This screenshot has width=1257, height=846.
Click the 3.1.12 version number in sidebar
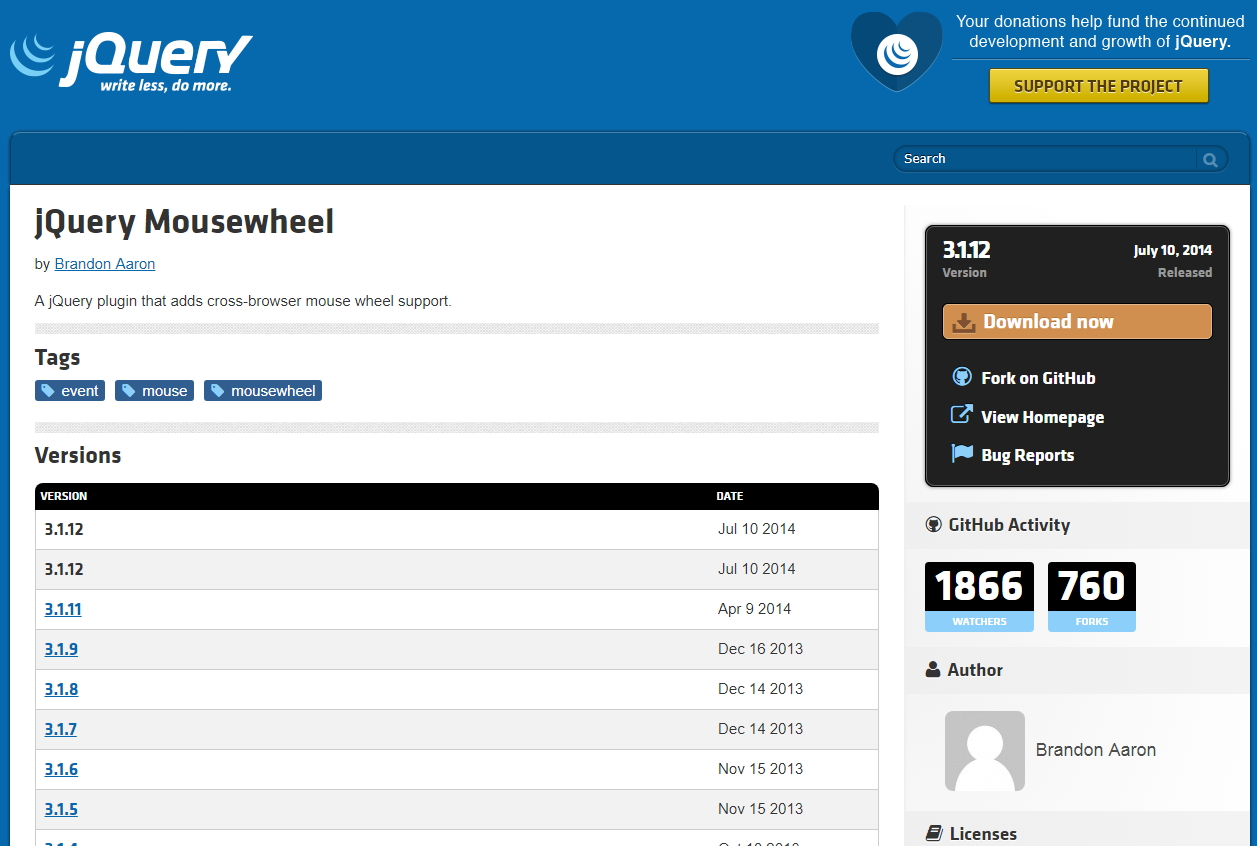coord(966,250)
